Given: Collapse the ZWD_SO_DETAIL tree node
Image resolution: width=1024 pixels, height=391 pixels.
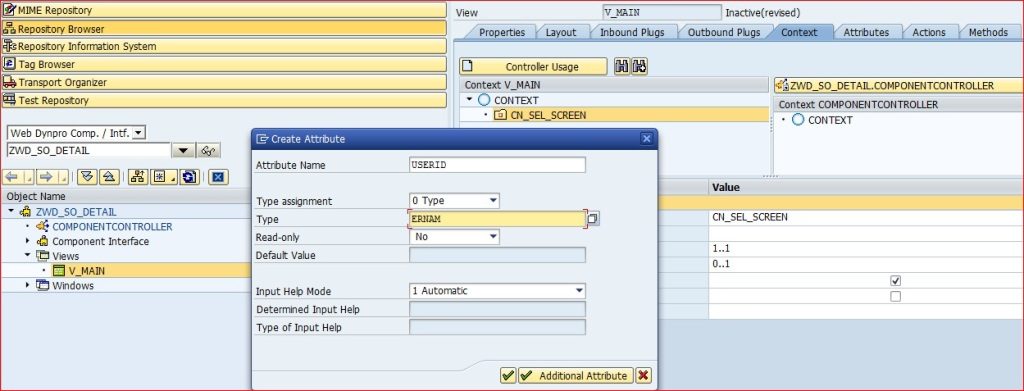Looking at the screenshot, I should 12,211.
